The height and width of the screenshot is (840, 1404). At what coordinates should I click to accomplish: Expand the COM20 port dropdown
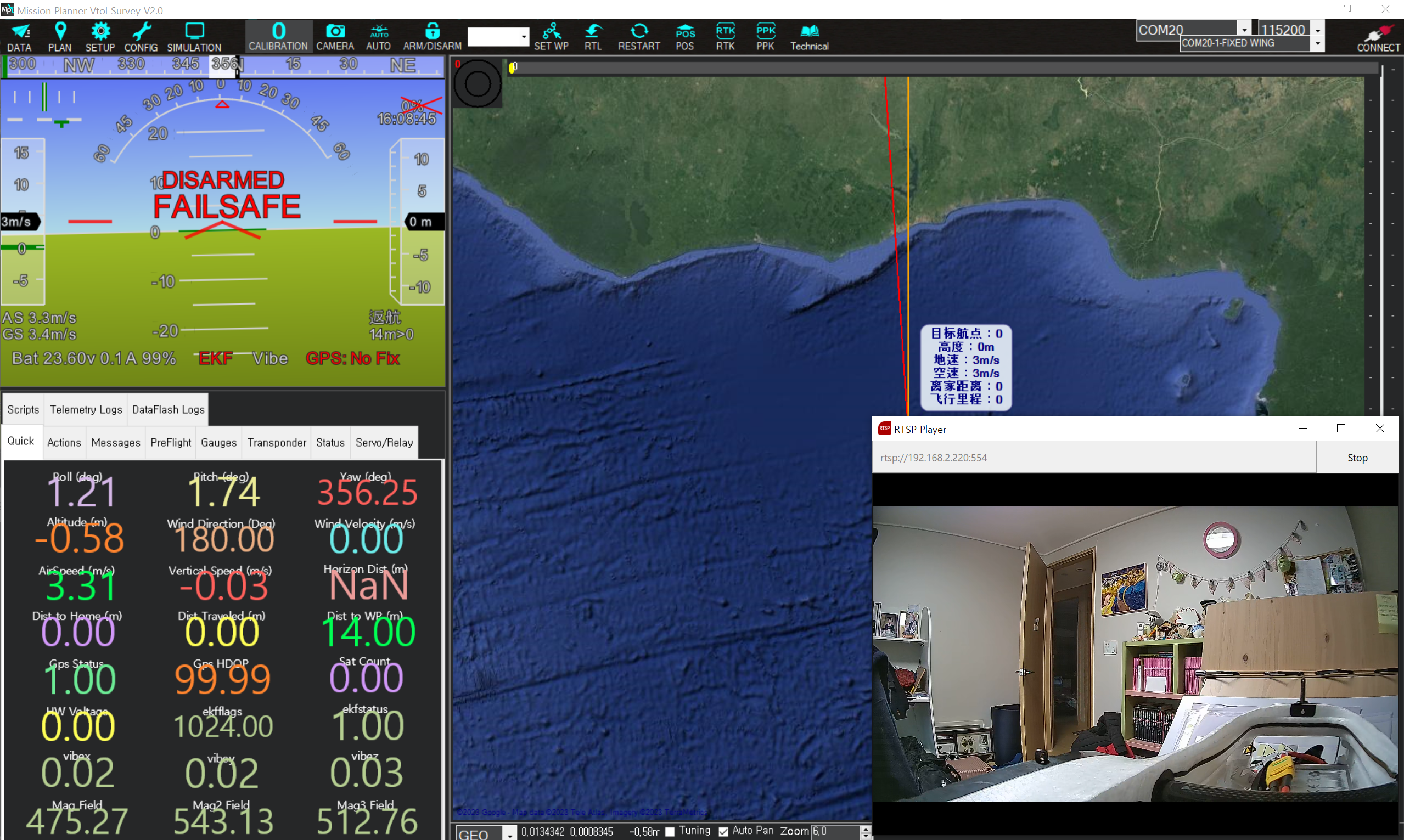coord(1244,30)
